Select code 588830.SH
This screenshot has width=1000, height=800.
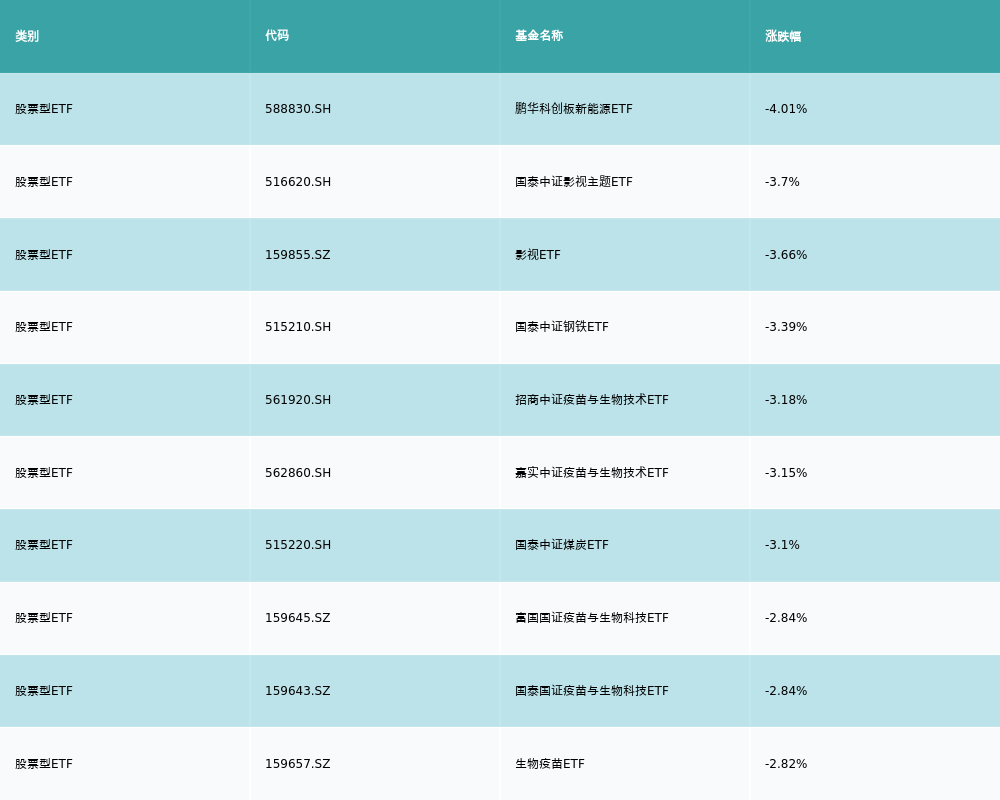tap(298, 109)
